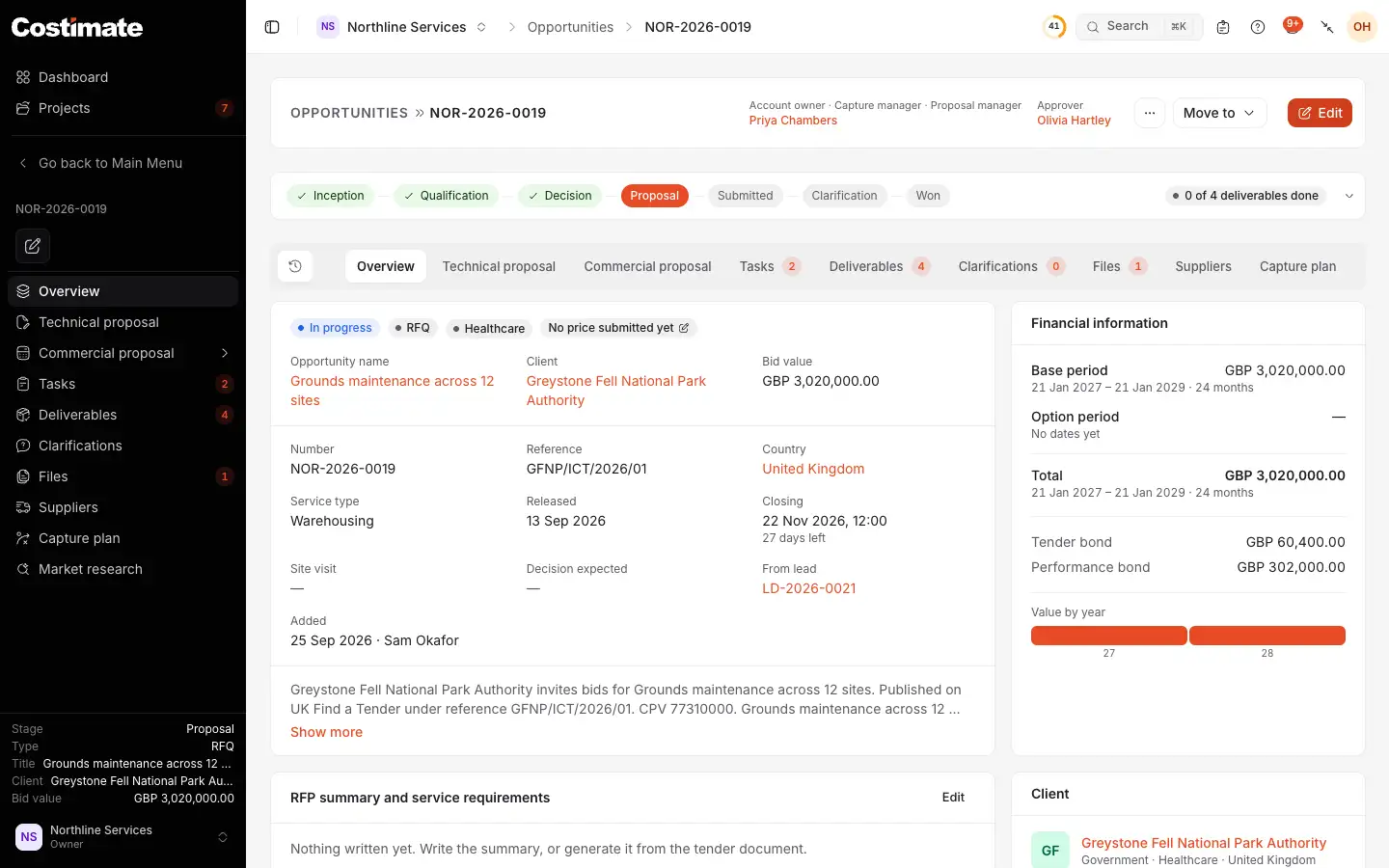Viewport: 1389px width, 868px height.
Task: Open the Capture plan tab
Action: click(1297, 266)
